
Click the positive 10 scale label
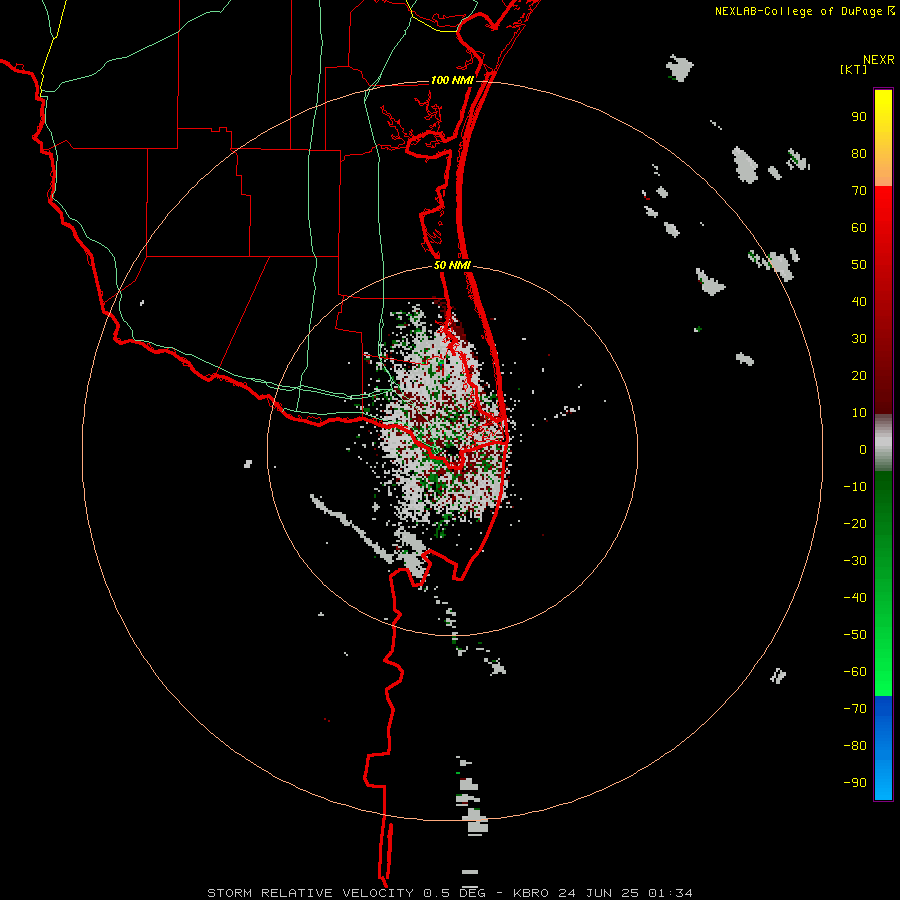[859, 413]
